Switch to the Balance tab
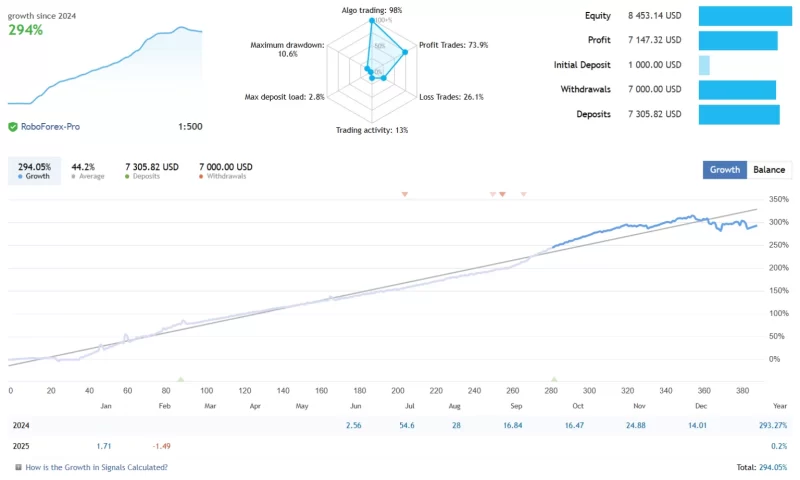This screenshot has width=800, height=480. (x=769, y=170)
